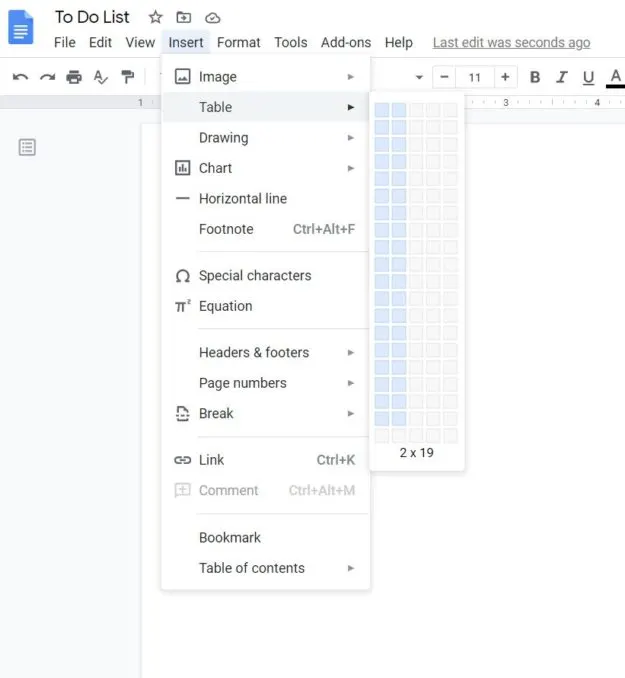Expand Headers & footers submenu
Screen dimensions: 625x678
[x=266, y=352]
